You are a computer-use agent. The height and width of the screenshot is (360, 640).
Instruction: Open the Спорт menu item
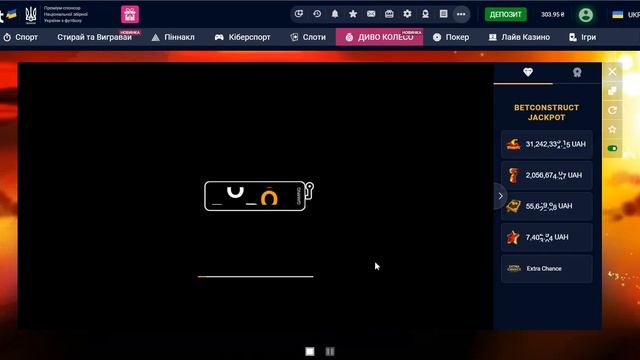pos(21,37)
